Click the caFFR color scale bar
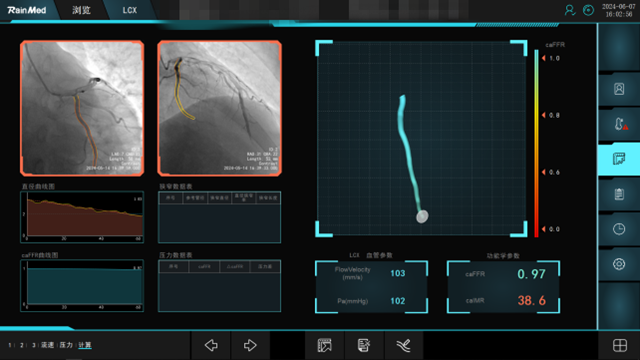The width and height of the screenshot is (640, 360). pyautogui.click(x=536, y=144)
